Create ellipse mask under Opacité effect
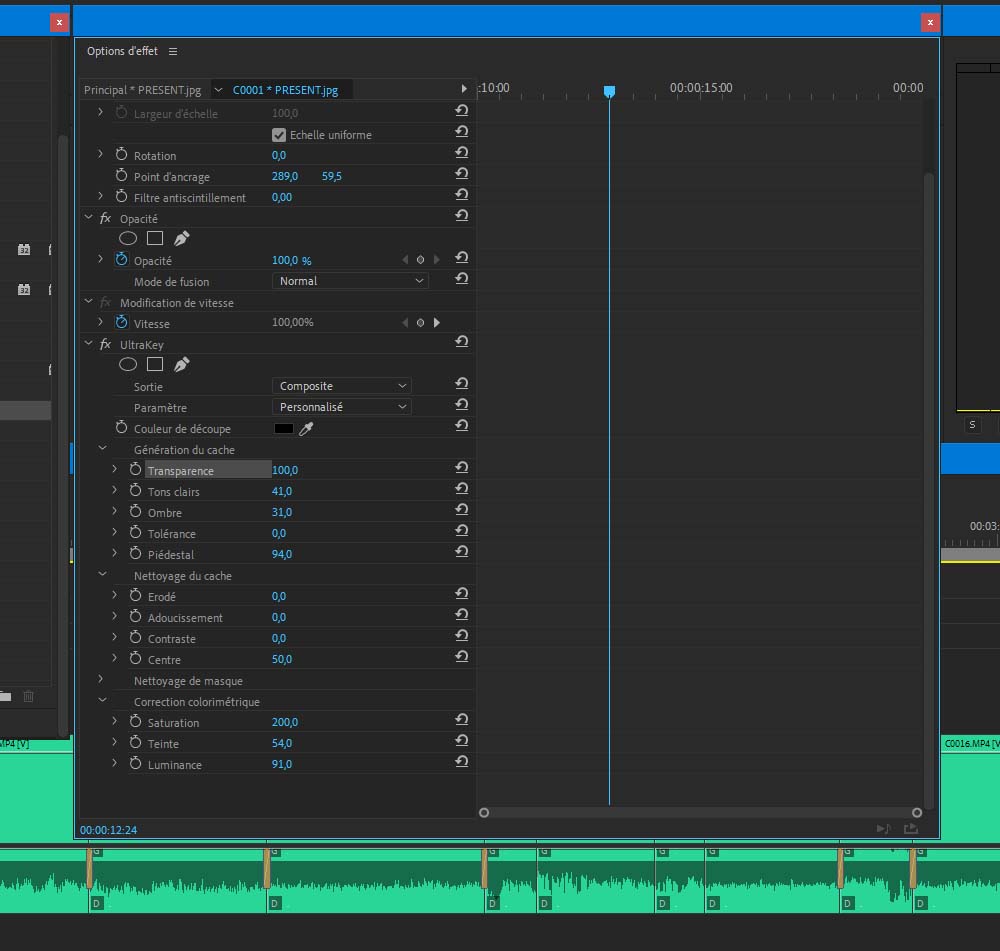This screenshot has width=1000, height=951. [x=128, y=239]
